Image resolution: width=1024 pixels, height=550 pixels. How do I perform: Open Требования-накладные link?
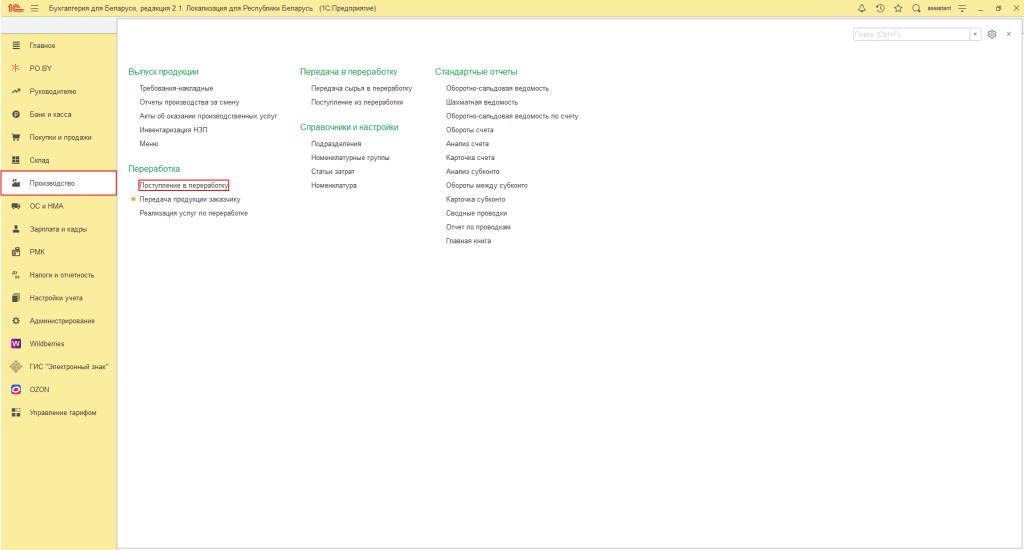[x=176, y=88]
